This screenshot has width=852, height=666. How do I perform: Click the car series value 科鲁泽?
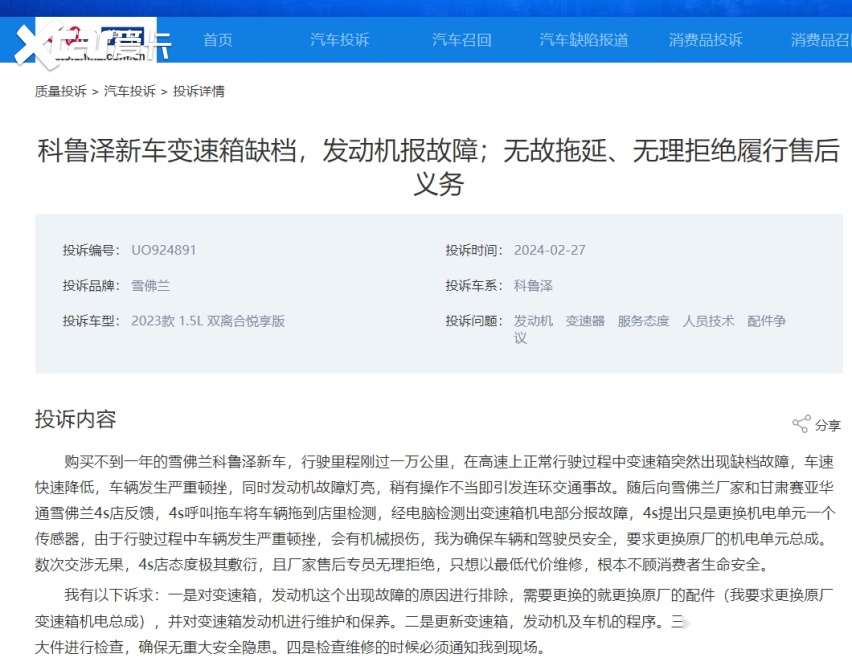[x=533, y=285]
